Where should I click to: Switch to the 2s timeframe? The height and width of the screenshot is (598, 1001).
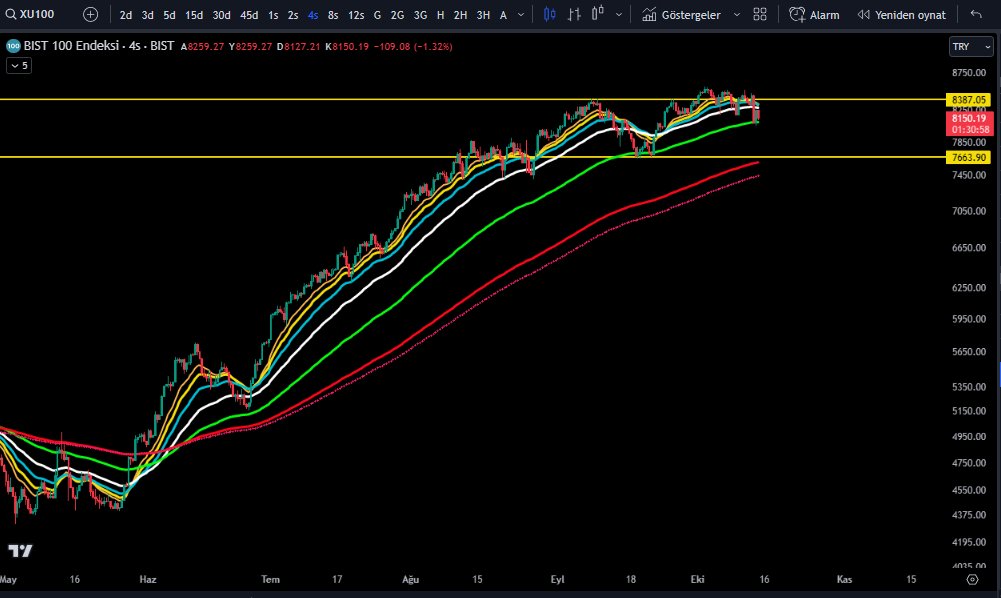(x=293, y=15)
